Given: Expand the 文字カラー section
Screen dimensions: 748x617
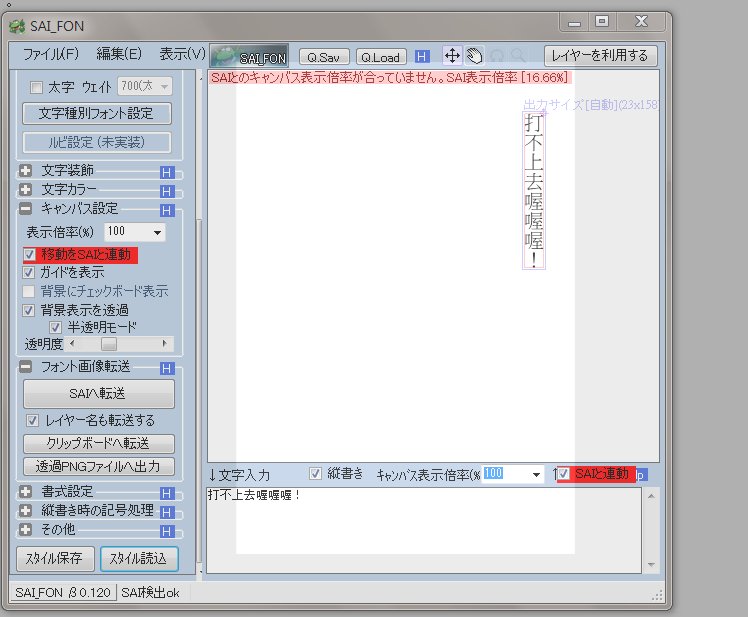Looking at the screenshot, I should pyautogui.click(x=25, y=189).
